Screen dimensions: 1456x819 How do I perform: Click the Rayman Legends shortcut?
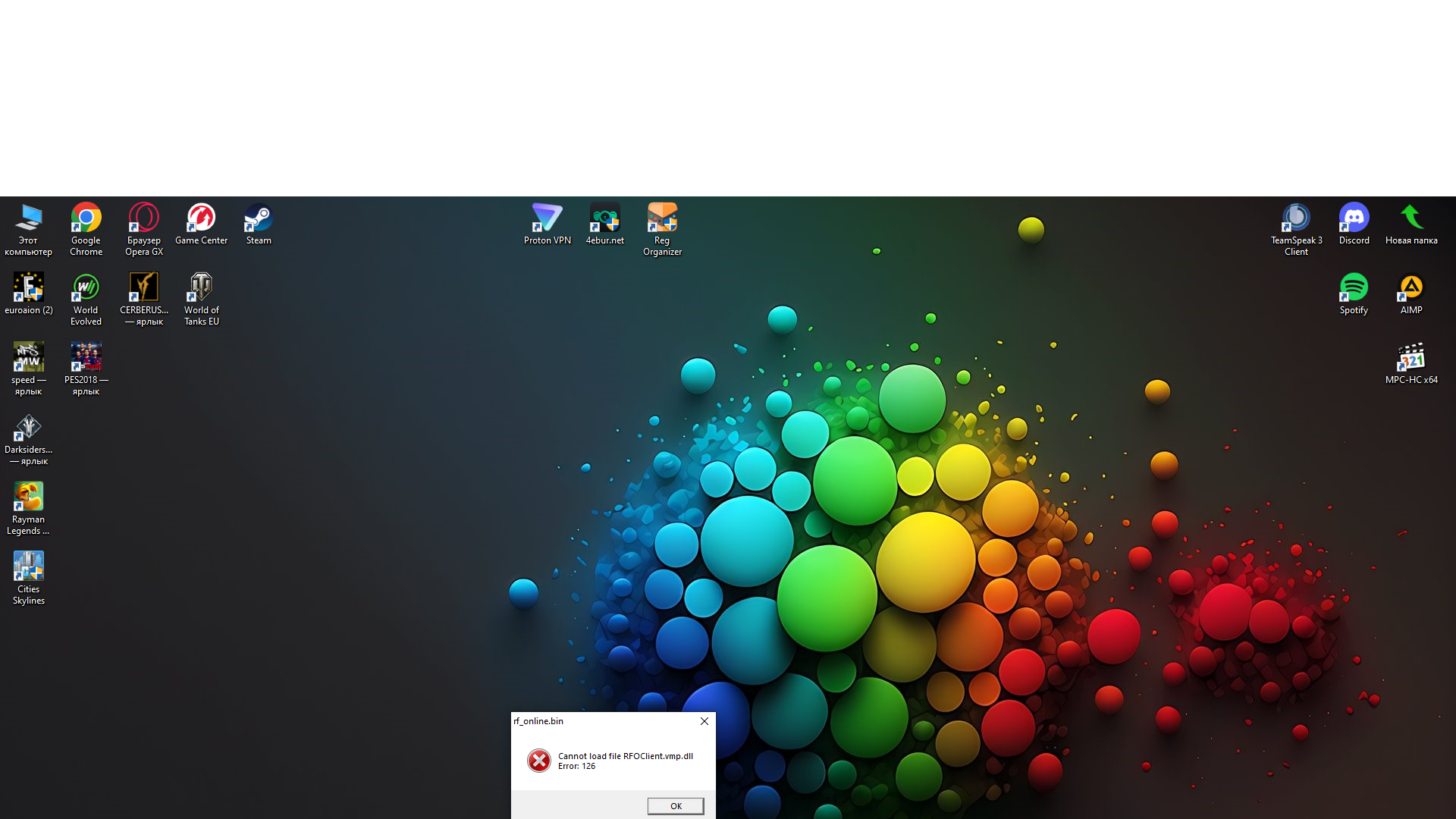[x=28, y=508]
